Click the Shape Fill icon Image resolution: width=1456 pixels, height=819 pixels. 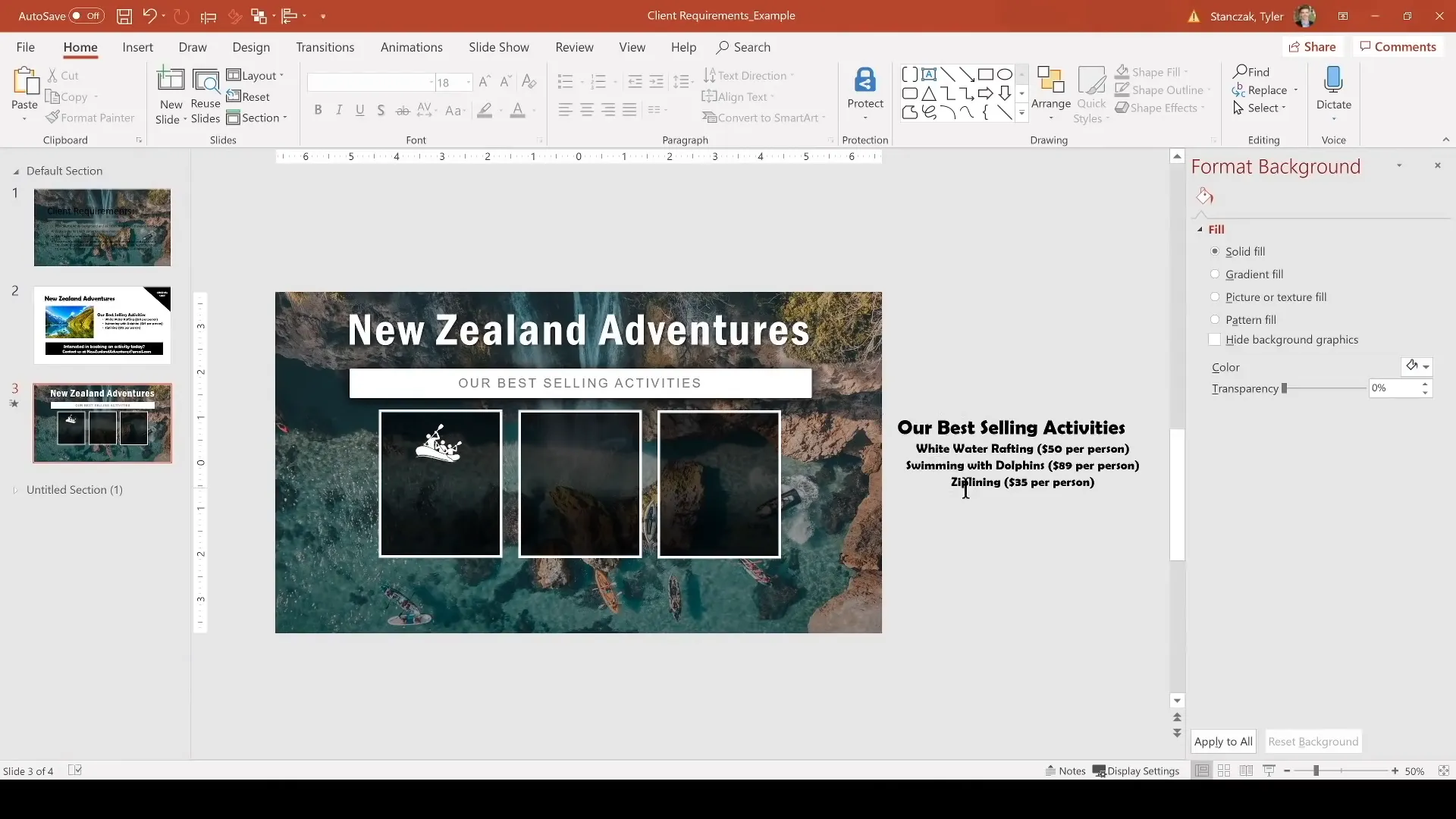coord(1123,71)
